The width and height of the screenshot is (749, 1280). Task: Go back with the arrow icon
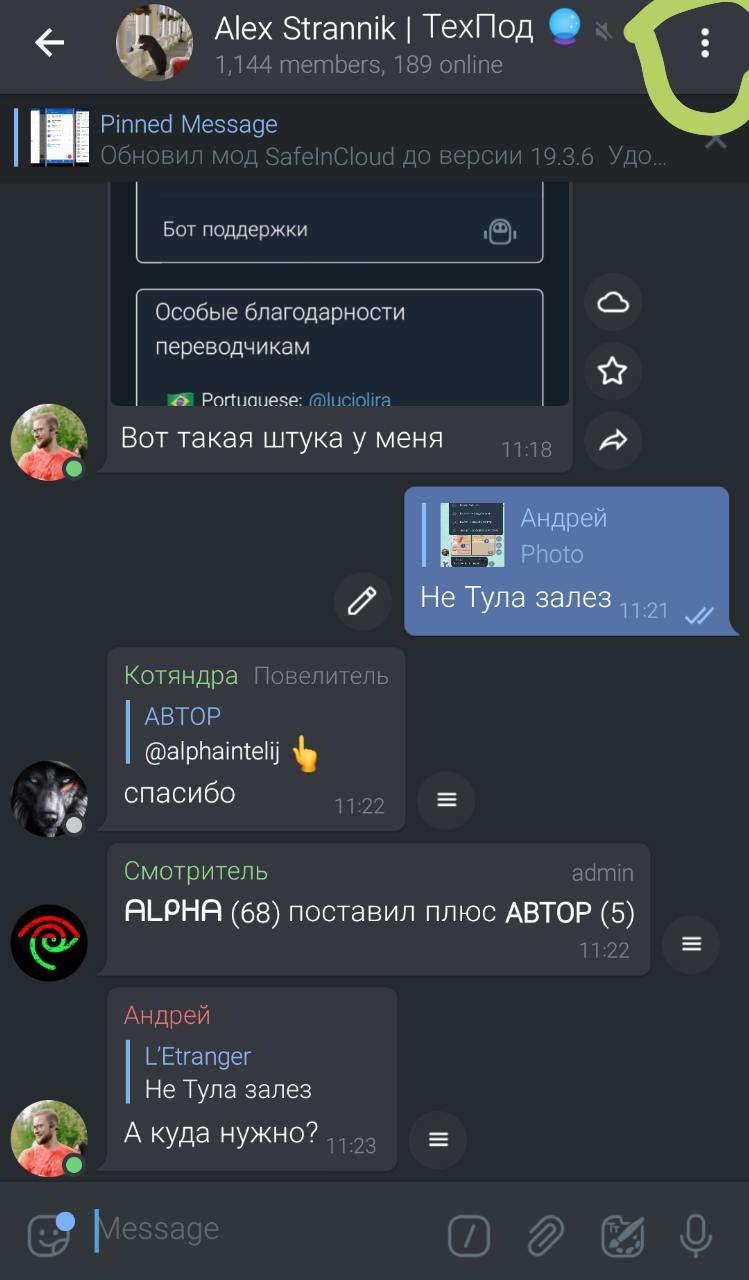click(49, 42)
